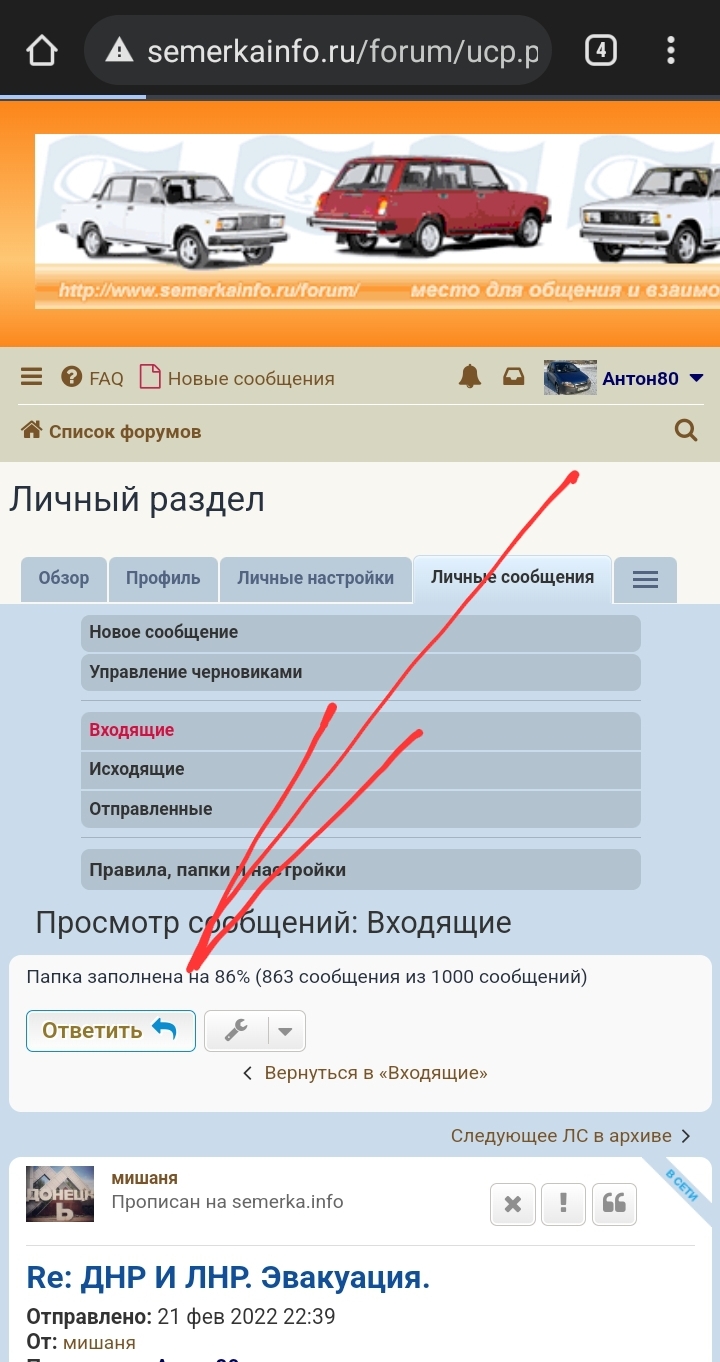Switch to the Профиль tab
This screenshot has width=720, height=1362.
point(163,578)
